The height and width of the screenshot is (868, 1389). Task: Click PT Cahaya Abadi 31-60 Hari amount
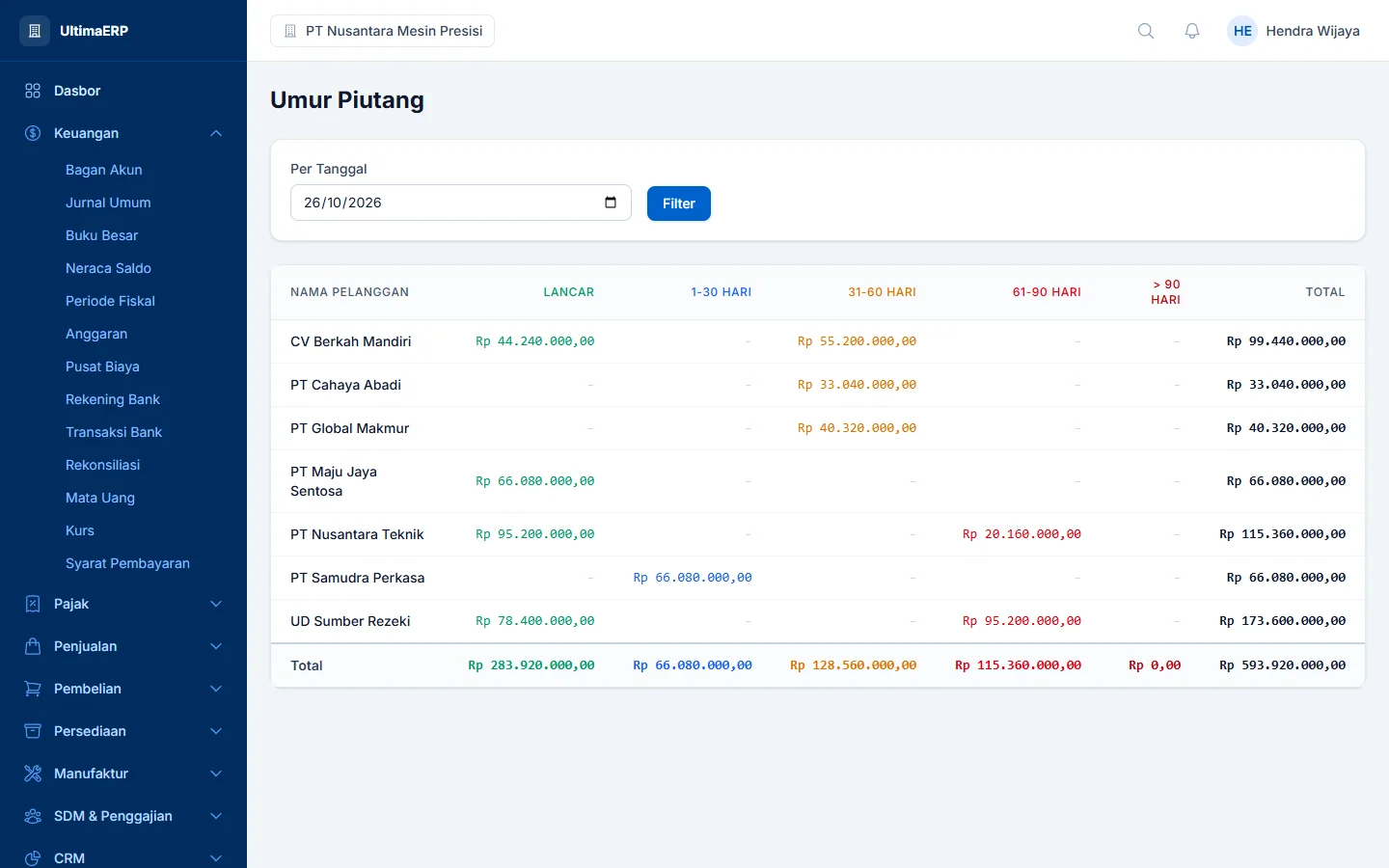tap(857, 385)
